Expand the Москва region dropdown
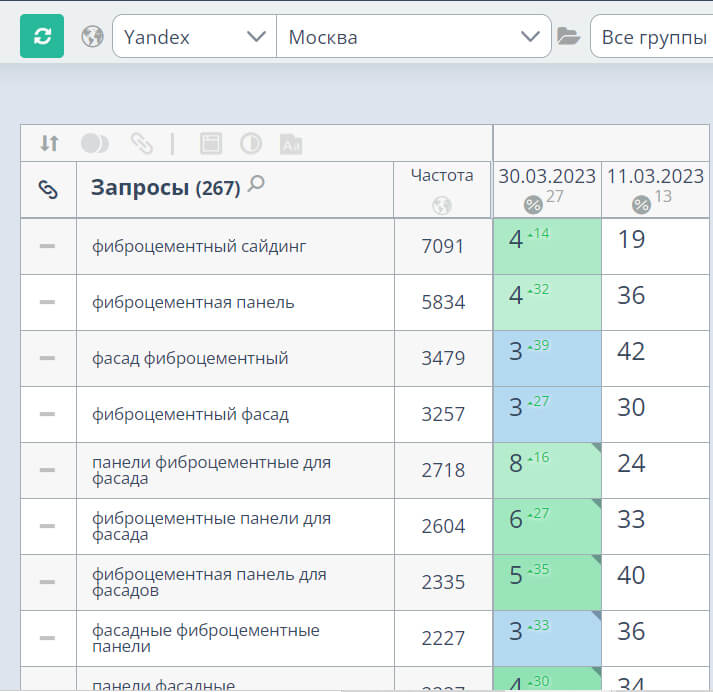 coord(413,37)
